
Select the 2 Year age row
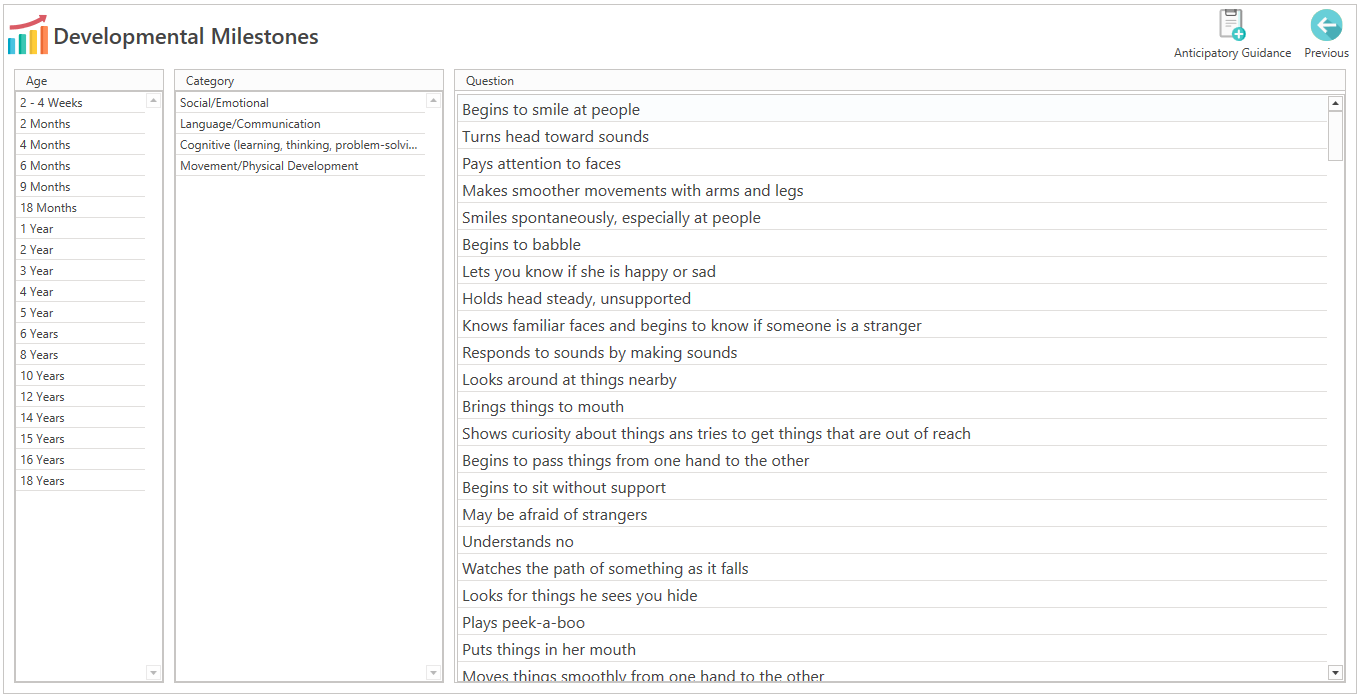80,250
